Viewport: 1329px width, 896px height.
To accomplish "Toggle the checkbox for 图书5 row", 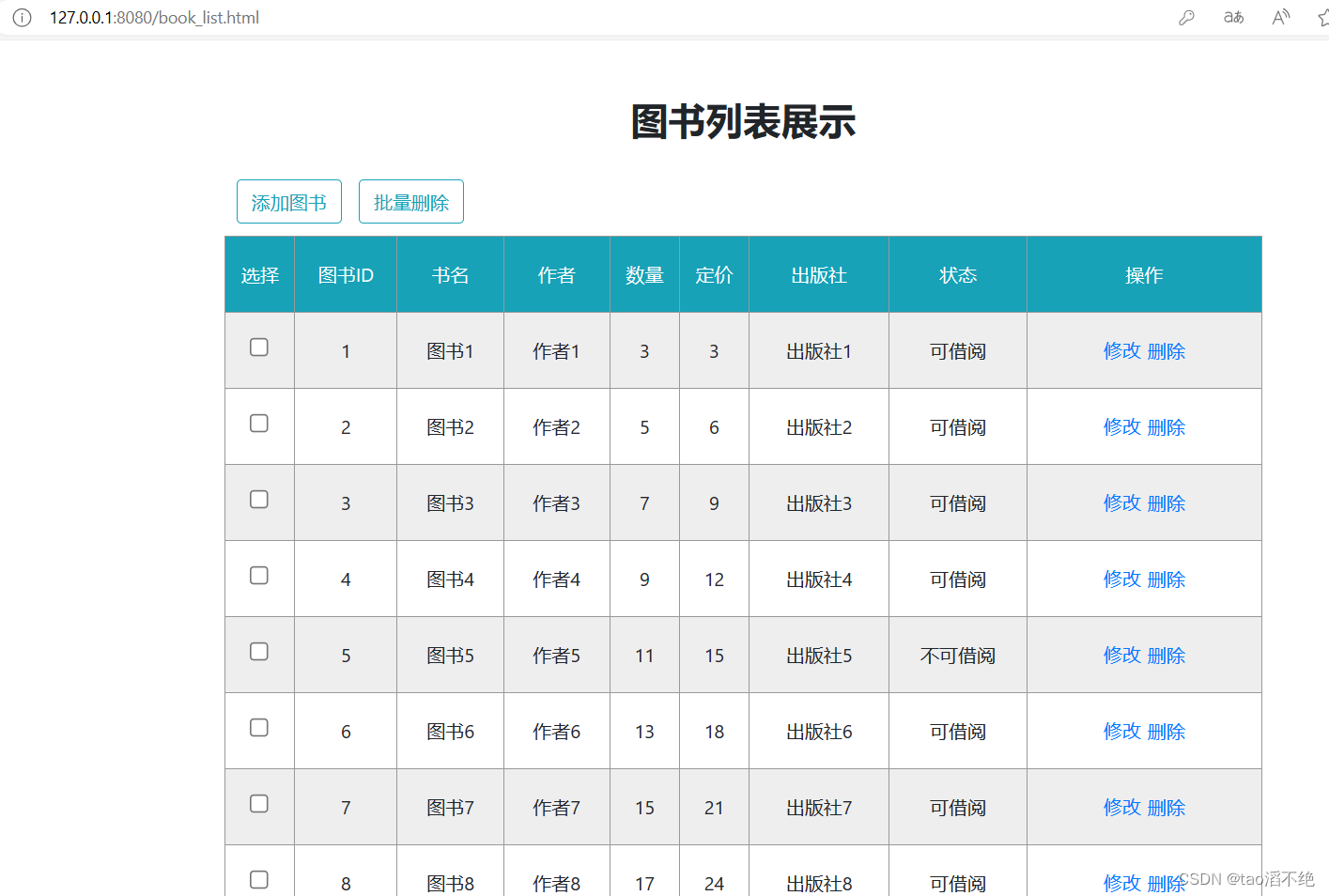I will 259,652.
